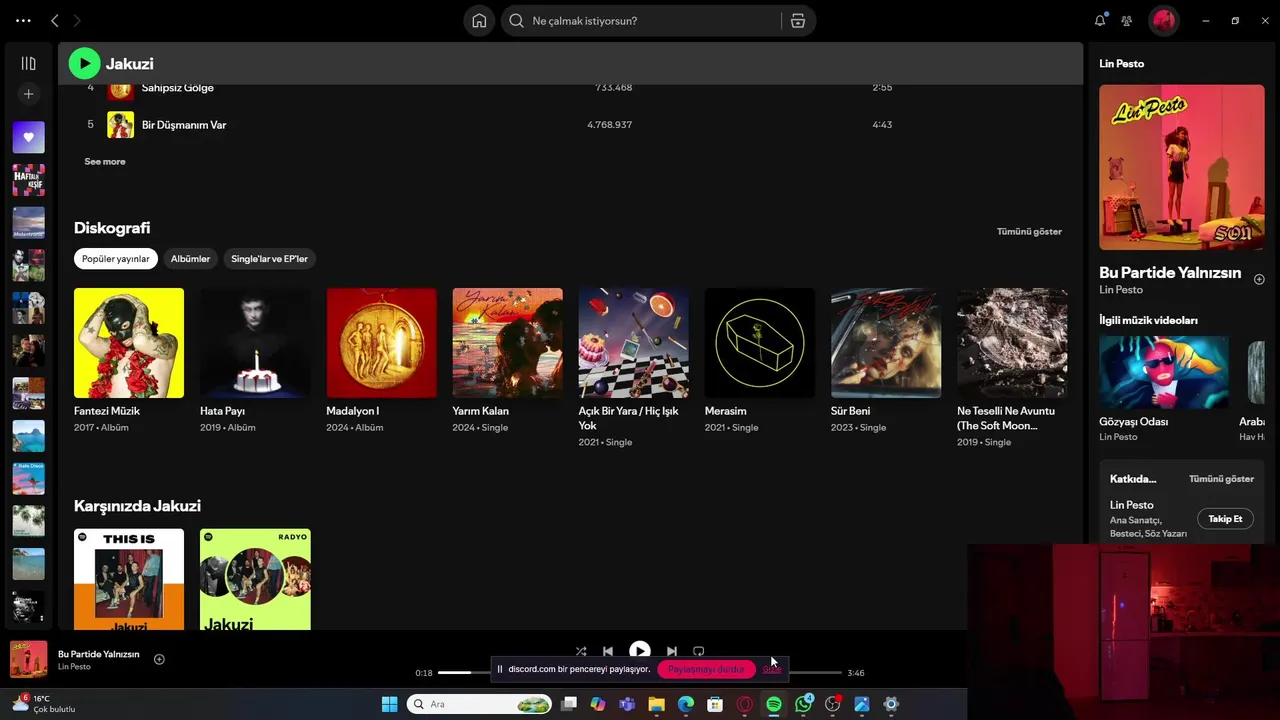Screen dimensions: 1280x720
Task: Open notifications bell
Action: click(1100, 20)
